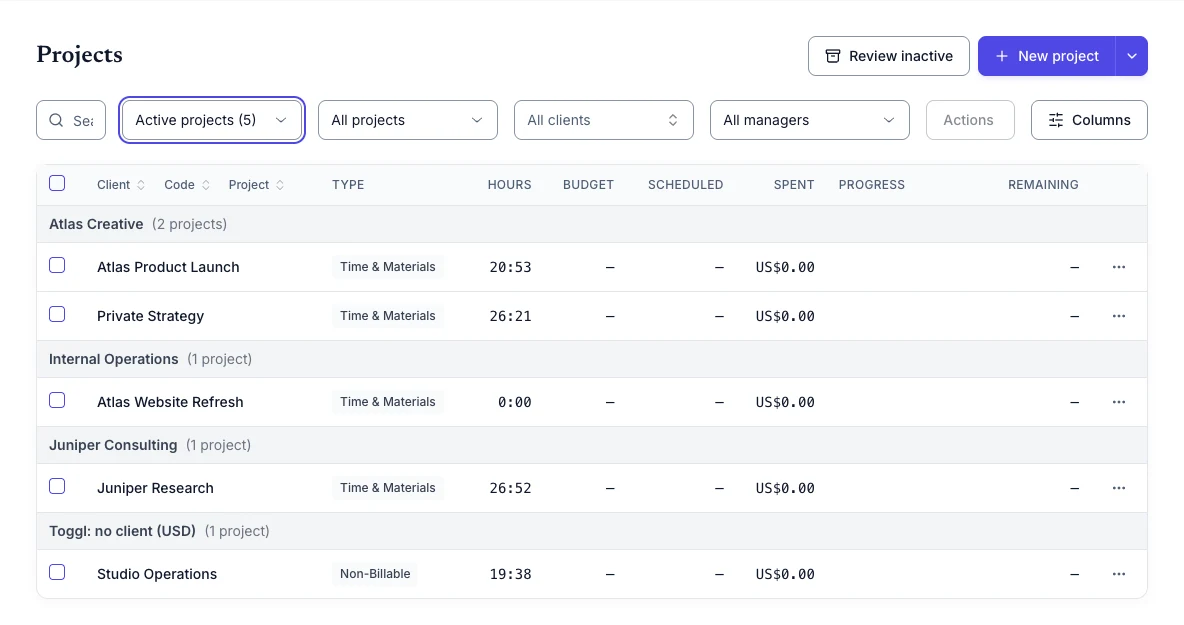Screen dimensions: 1184x625
Task: Expand the New project arrow menu
Action: [x=1131, y=56]
